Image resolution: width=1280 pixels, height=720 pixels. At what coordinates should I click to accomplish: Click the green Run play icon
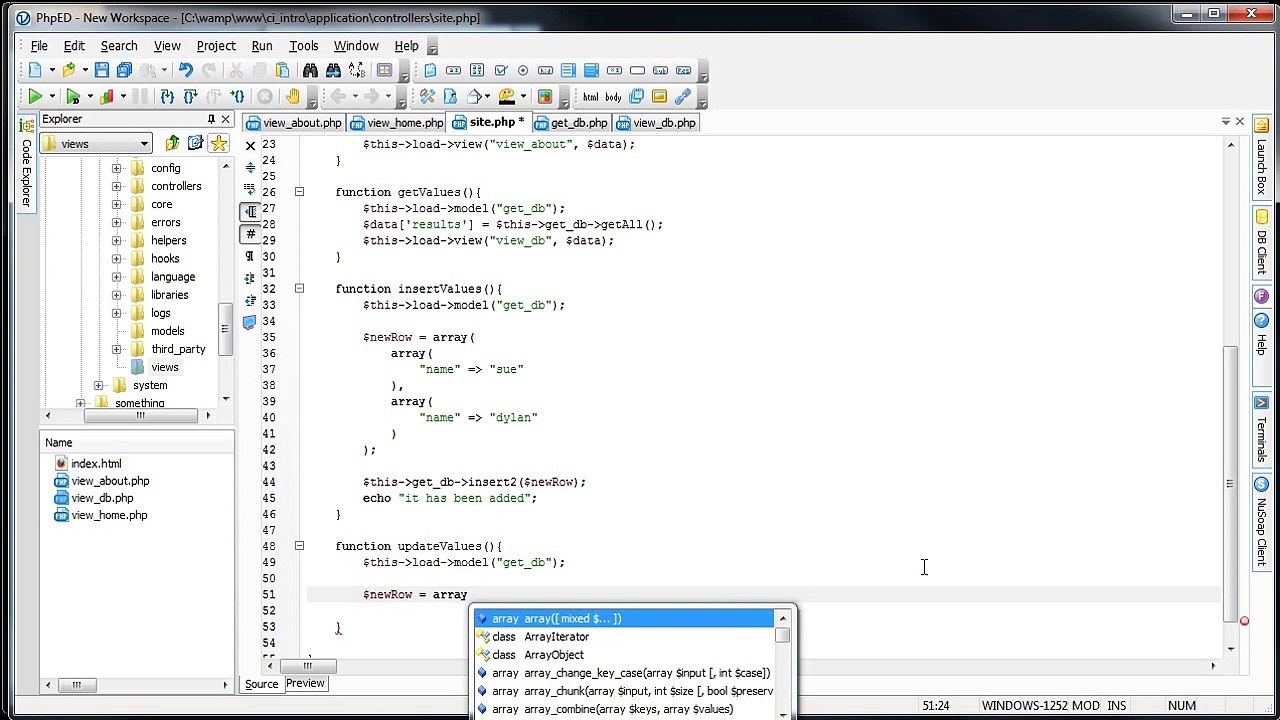35,96
